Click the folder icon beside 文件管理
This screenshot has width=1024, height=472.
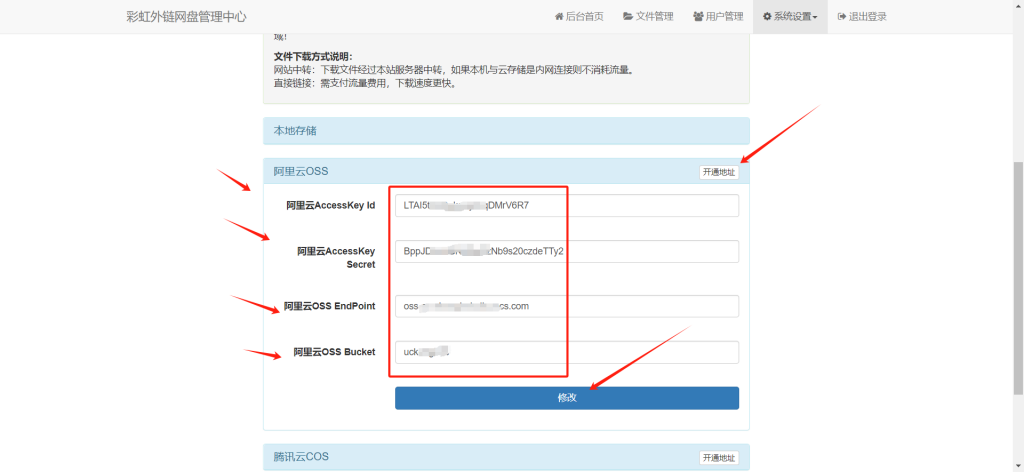tap(628, 16)
